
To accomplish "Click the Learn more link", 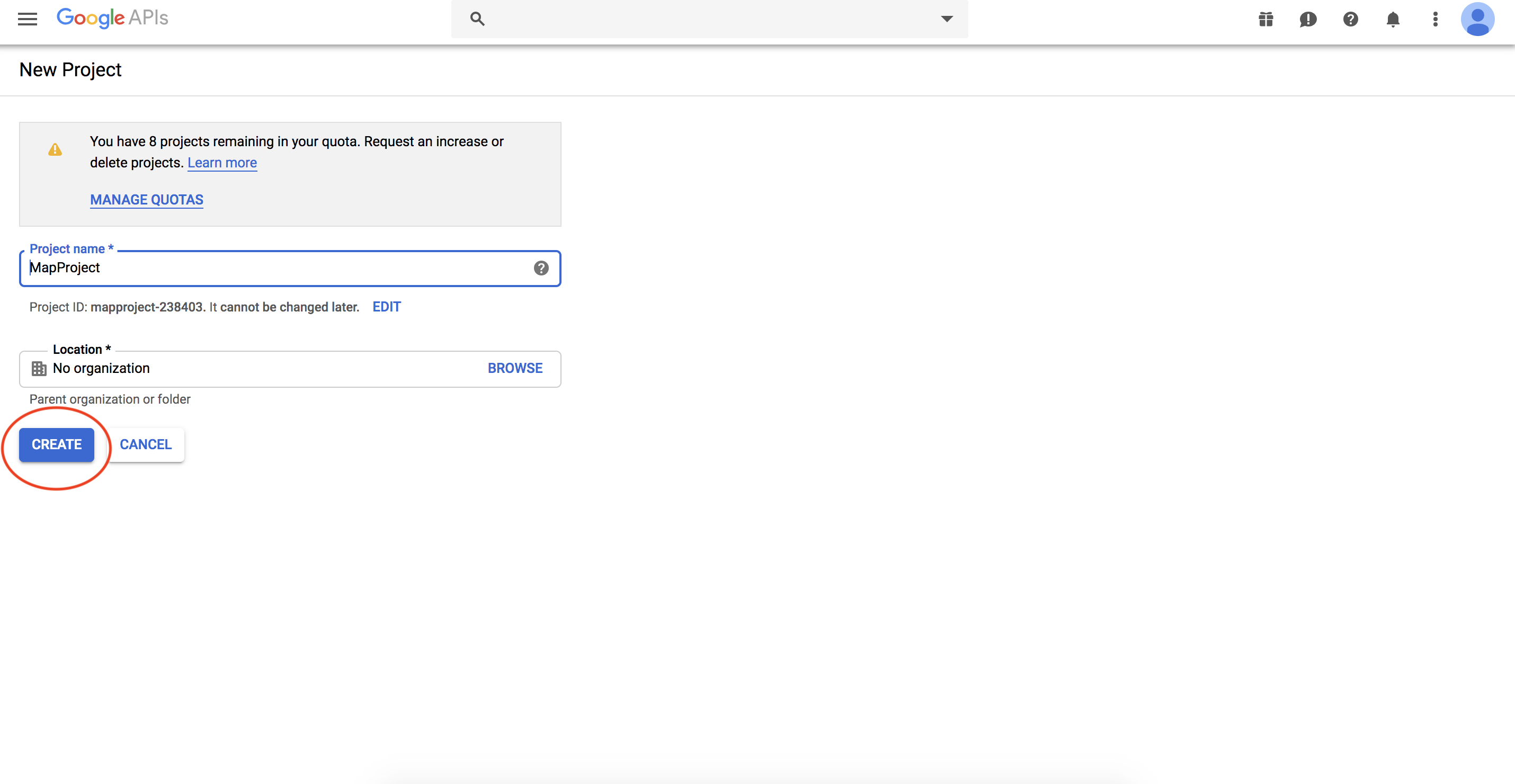I will pos(222,163).
